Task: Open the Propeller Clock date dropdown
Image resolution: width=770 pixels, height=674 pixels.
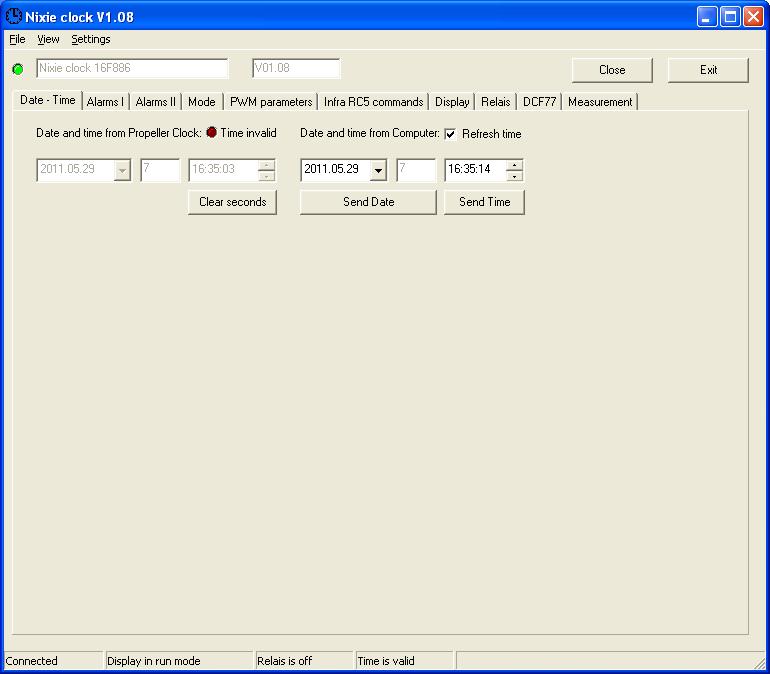Action: tap(122, 170)
